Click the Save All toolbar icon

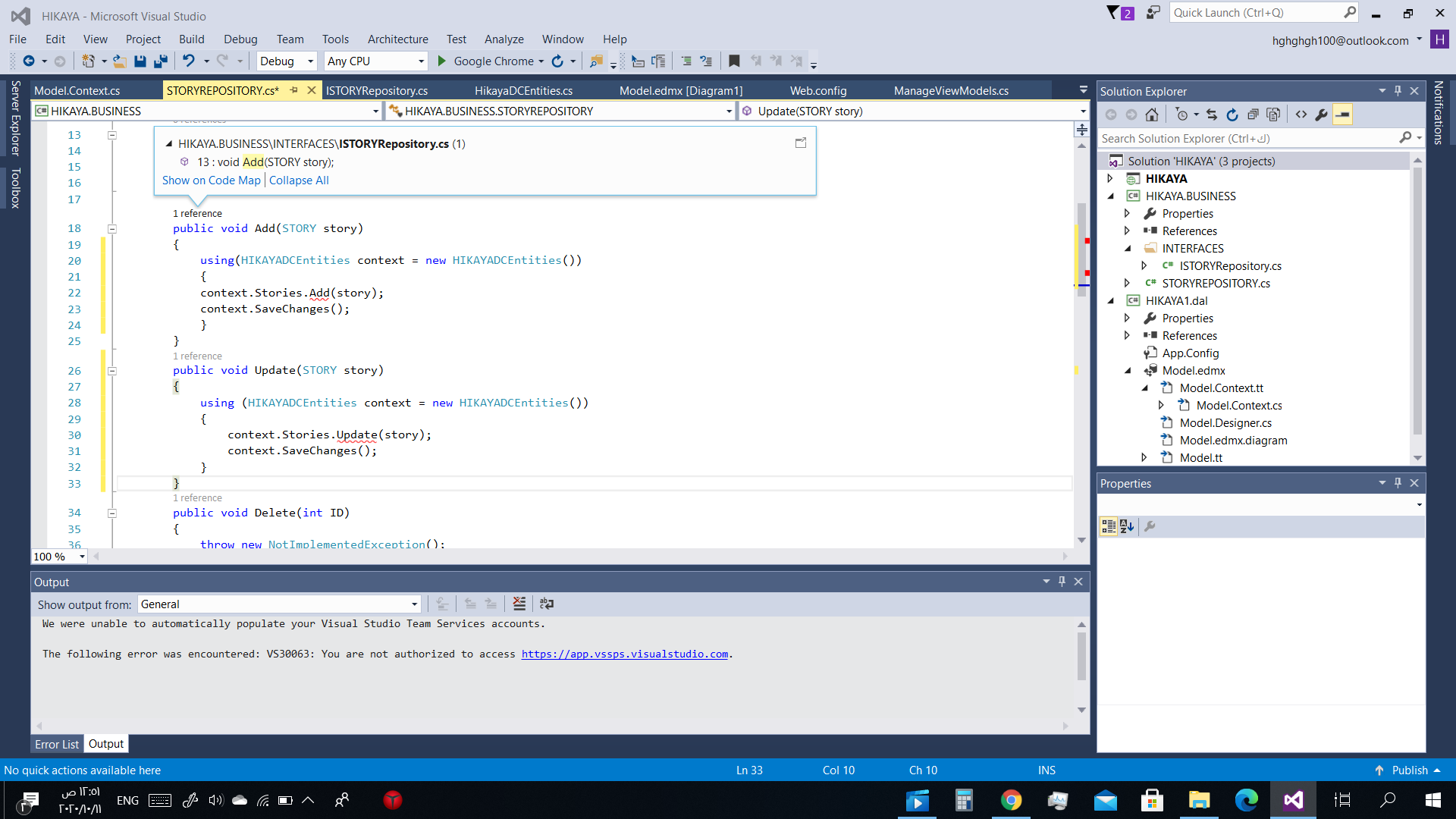(x=160, y=61)
